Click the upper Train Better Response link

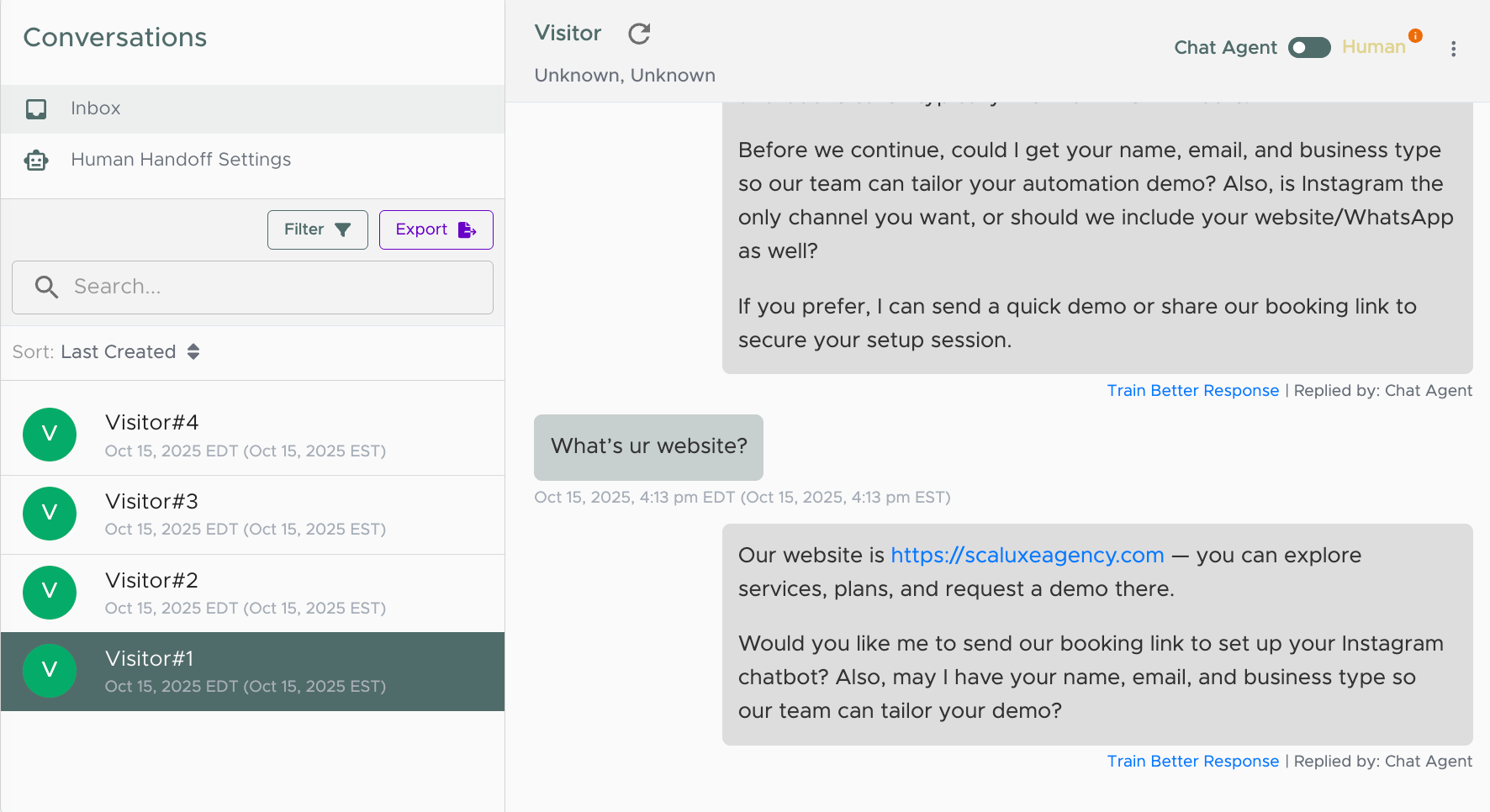(1192, 391)
